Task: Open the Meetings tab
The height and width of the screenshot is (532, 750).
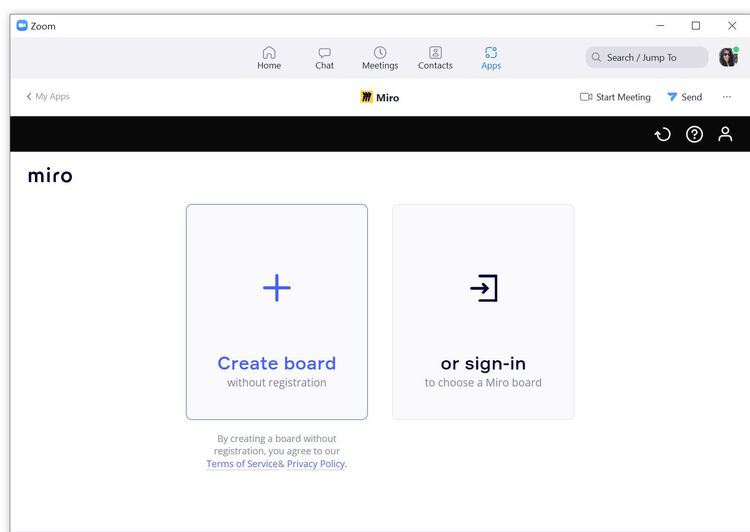Action: (x=380, y=58)
